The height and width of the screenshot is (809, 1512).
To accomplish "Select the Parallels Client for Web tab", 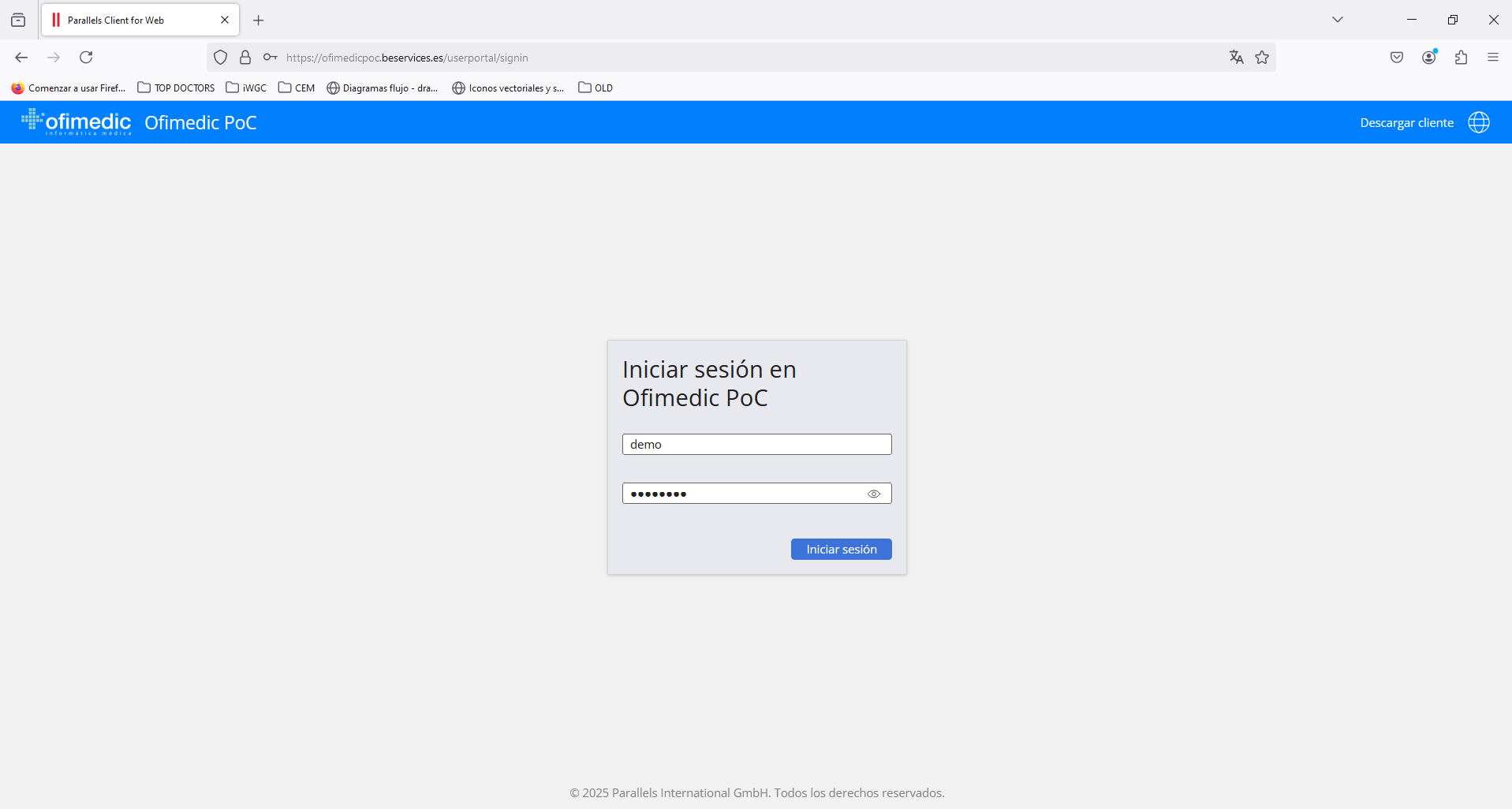I will (x=130, y=21).
